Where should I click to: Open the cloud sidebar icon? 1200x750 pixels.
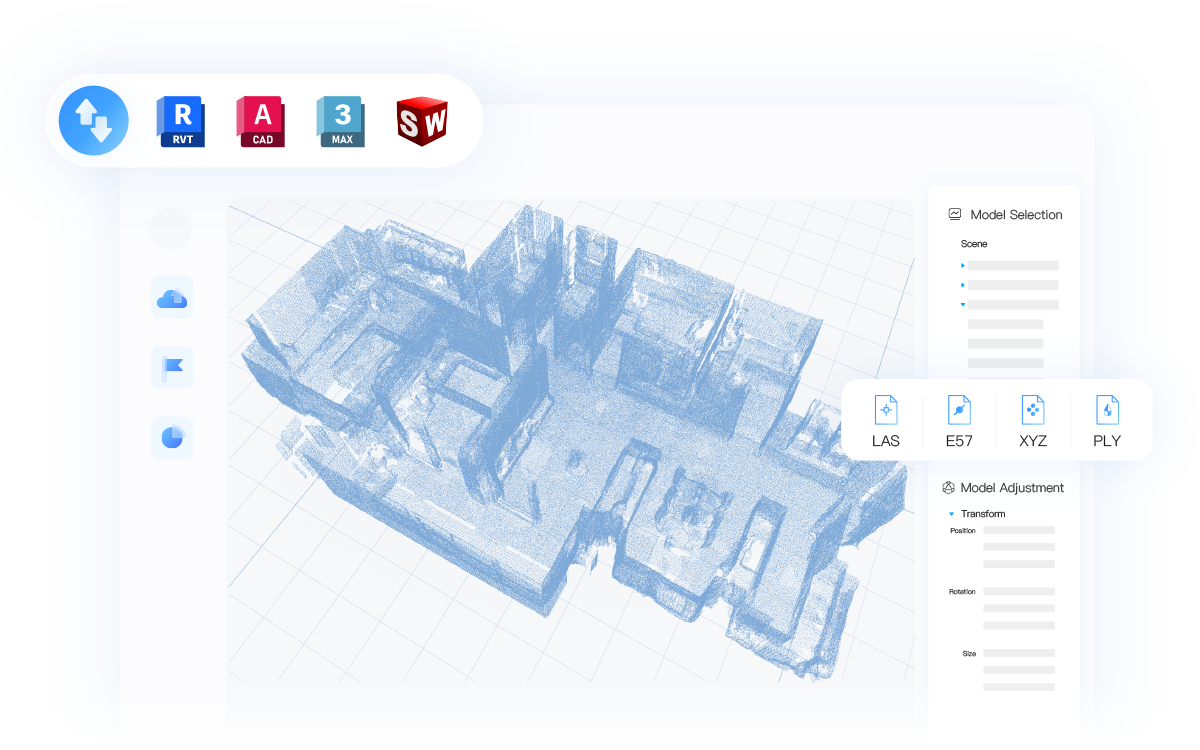tap(172, 298)
